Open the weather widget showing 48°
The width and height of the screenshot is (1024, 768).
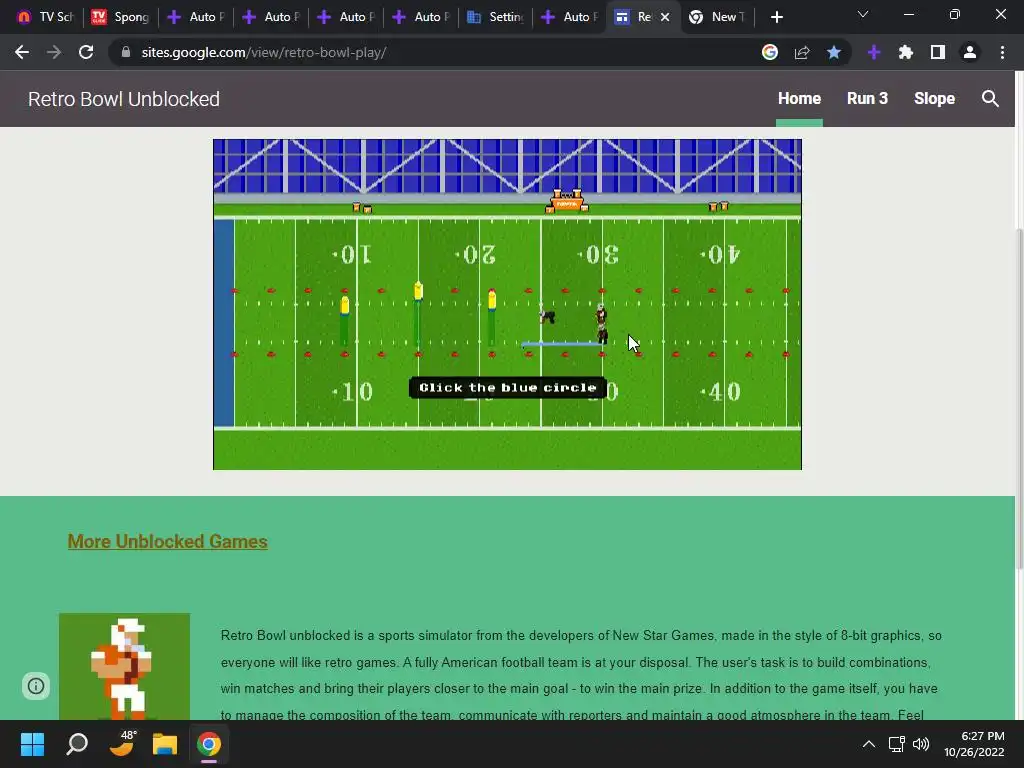[121, 744]
